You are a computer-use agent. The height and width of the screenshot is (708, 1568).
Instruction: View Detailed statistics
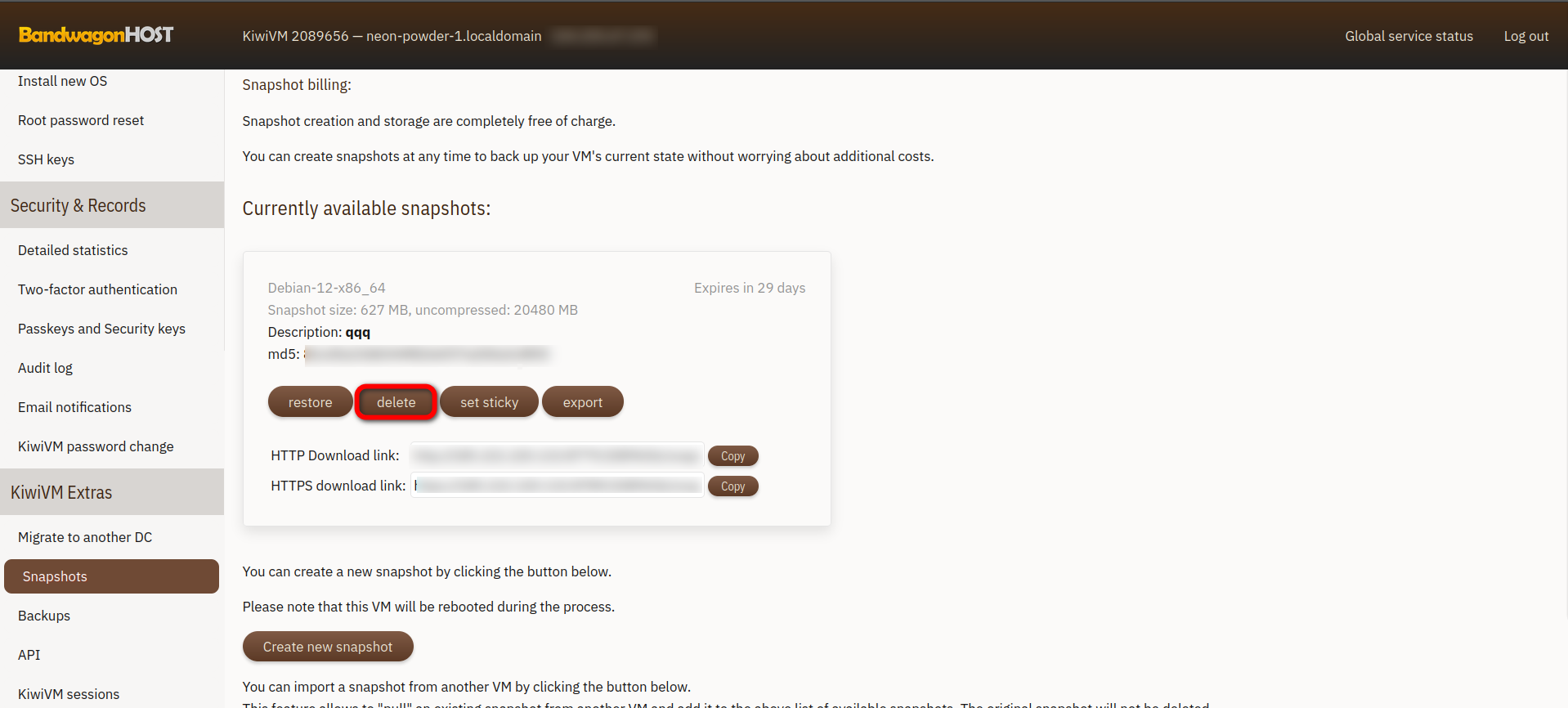[73, 250]
